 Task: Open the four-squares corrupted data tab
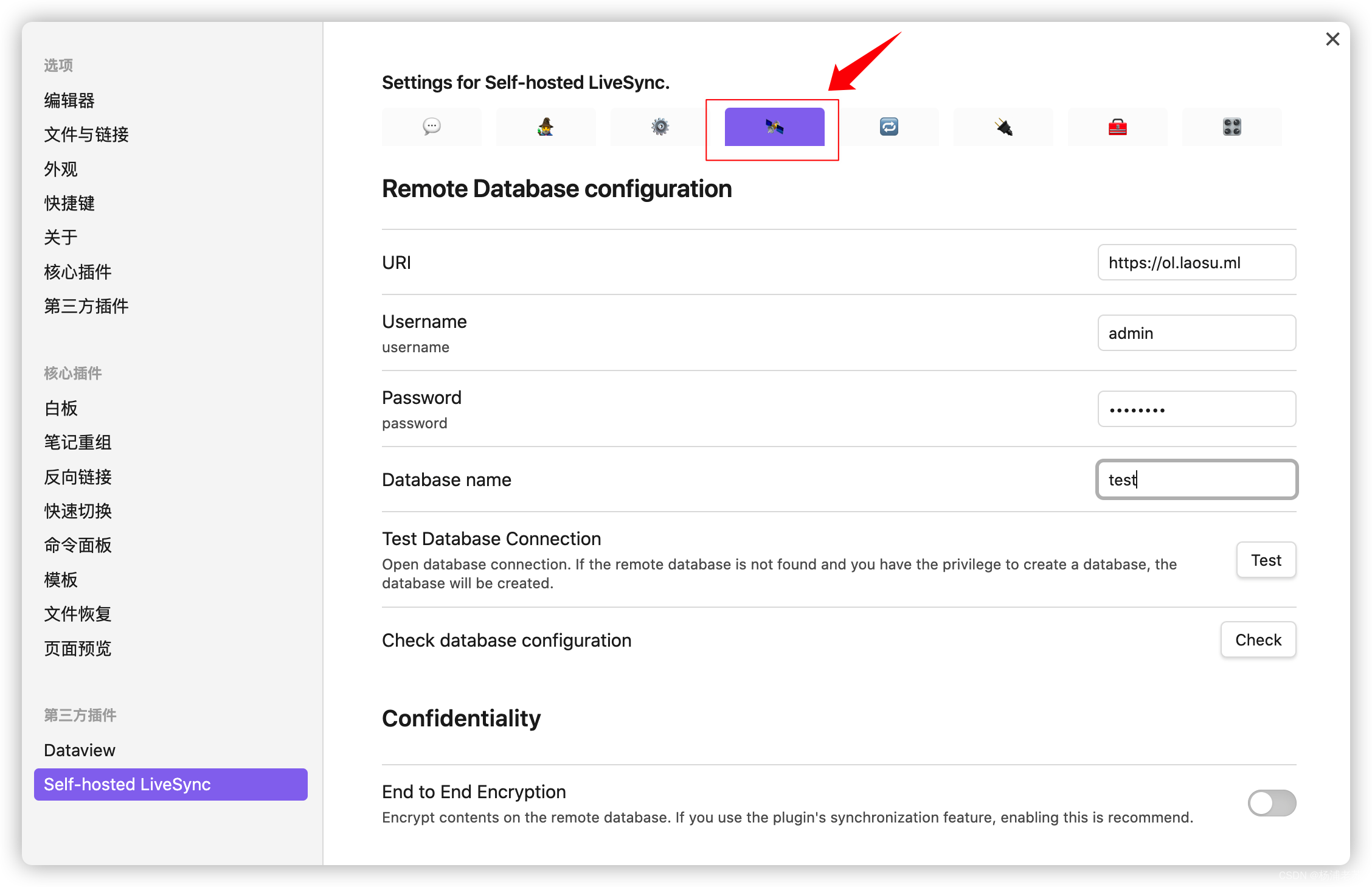pos(1232,127)
